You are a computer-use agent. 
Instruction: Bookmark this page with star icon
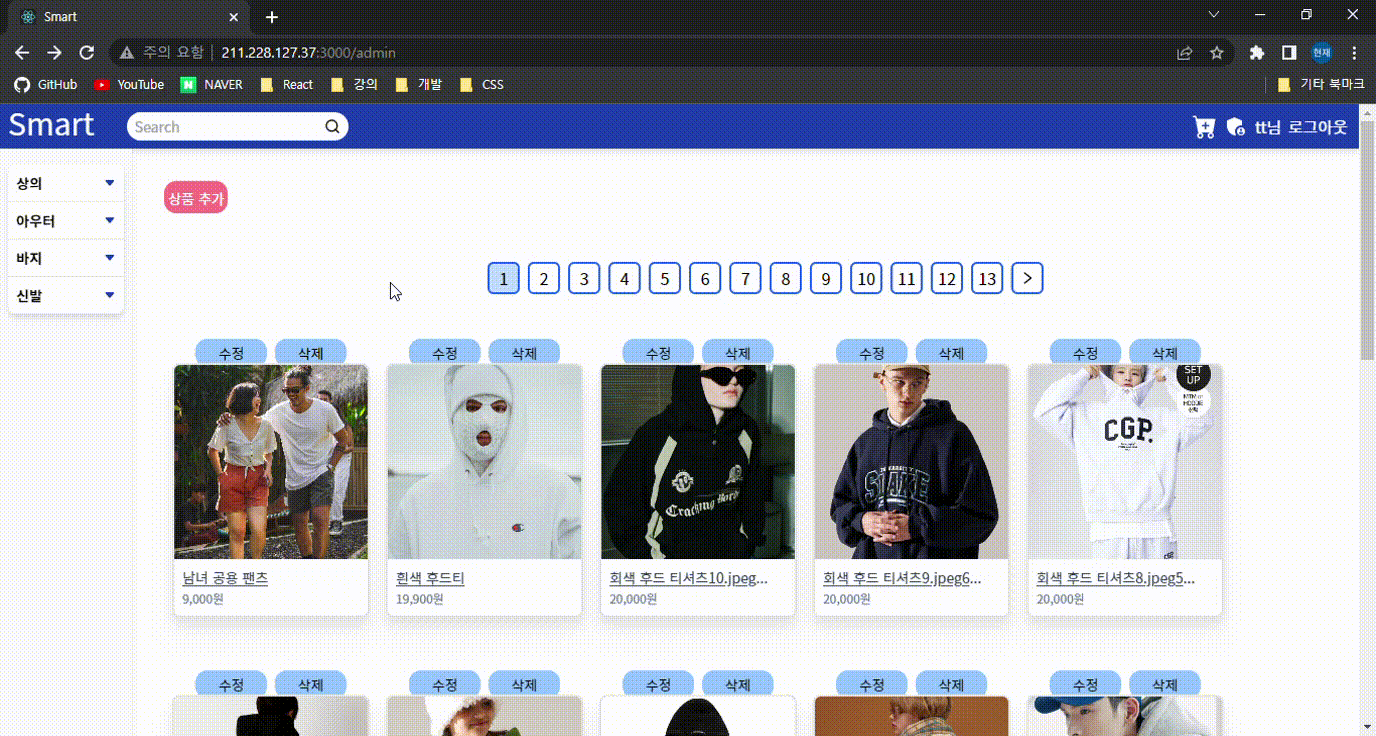[1216, 52]
